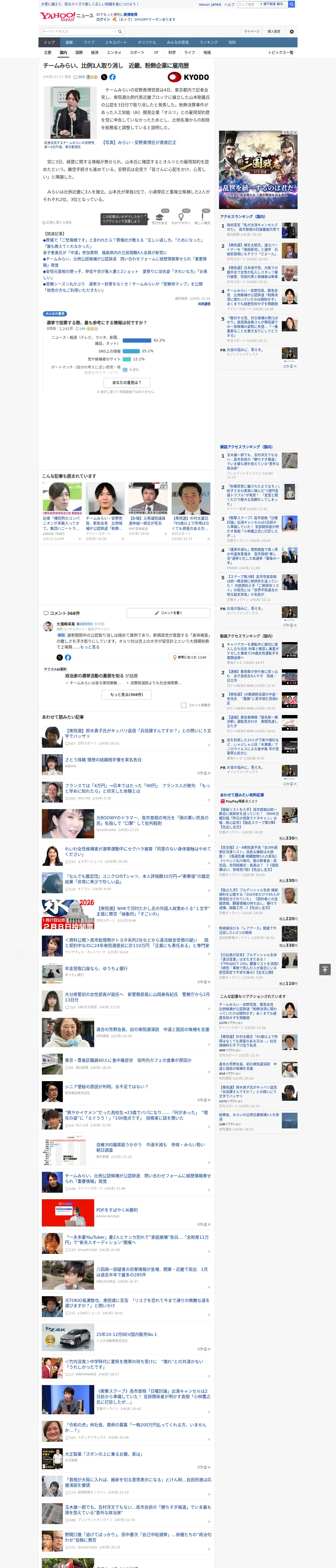Select the 速報 navigation tab
Image resolution: width=336 pixels, height=1568 pixels.
[69, 43]
